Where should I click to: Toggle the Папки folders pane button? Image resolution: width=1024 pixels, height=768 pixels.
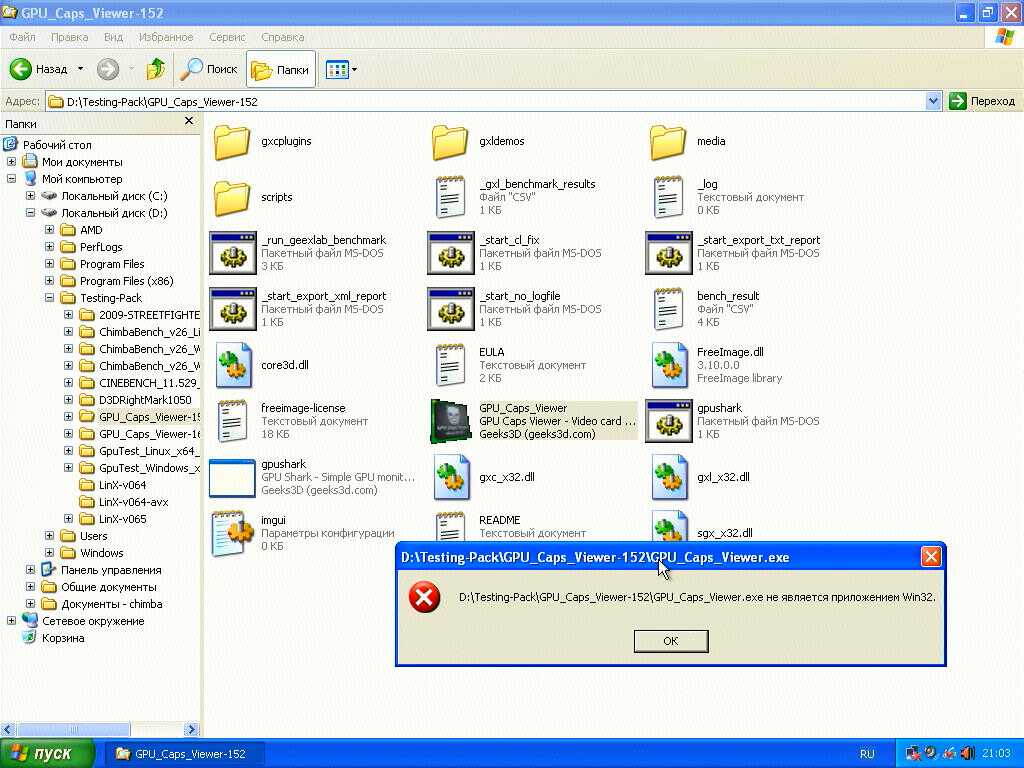[280, 69]
